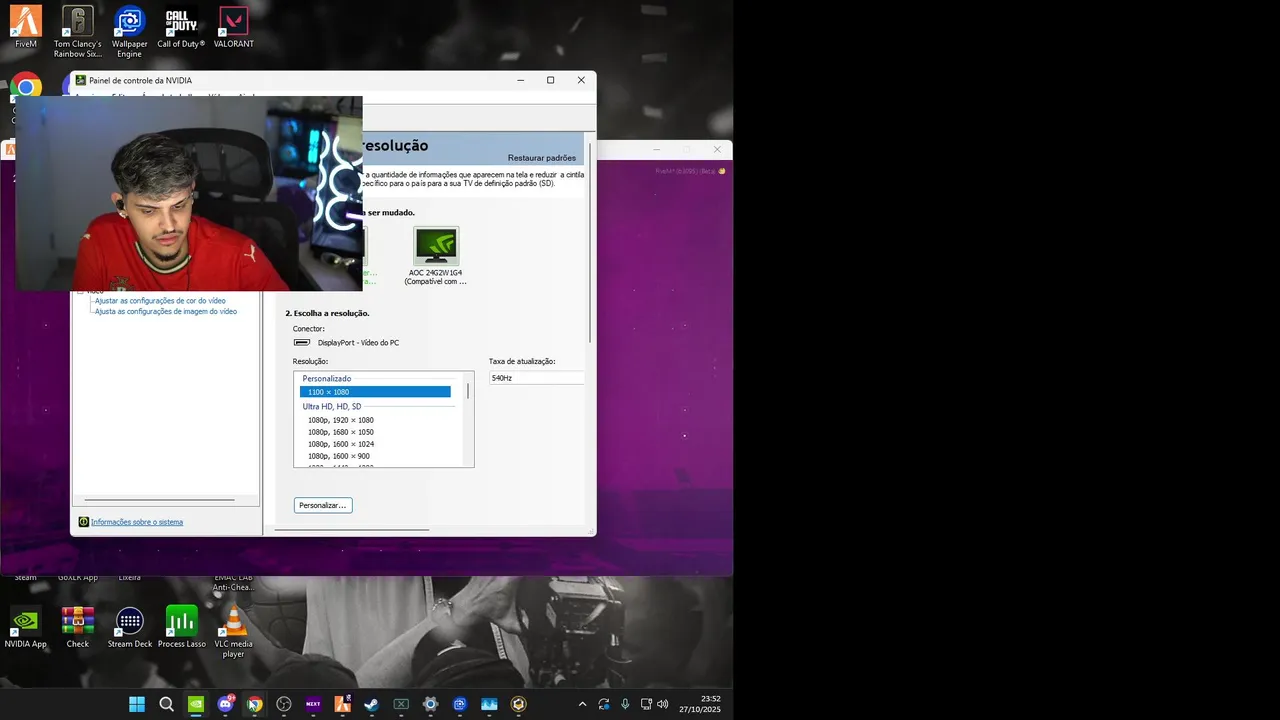Open the Settings gear taskbar icon
1280x720 pixels.
(430, 704)
